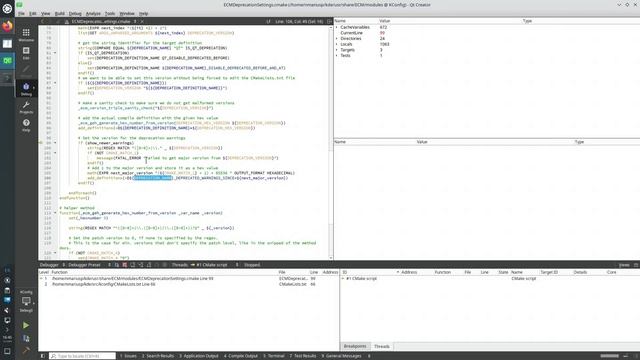Screen dimensions: 640x360
Task: Open KDE application launcher icon
Action: click(7, 8)
